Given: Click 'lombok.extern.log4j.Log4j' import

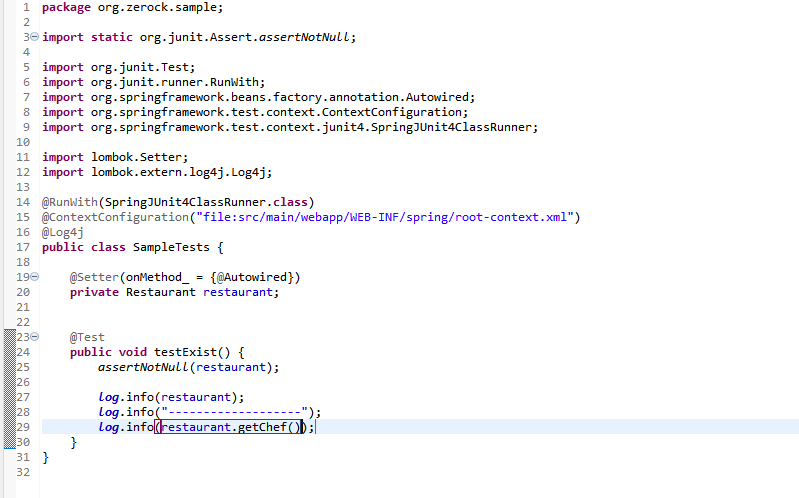Looking at the screenshot, I should [x=178, y=172].
